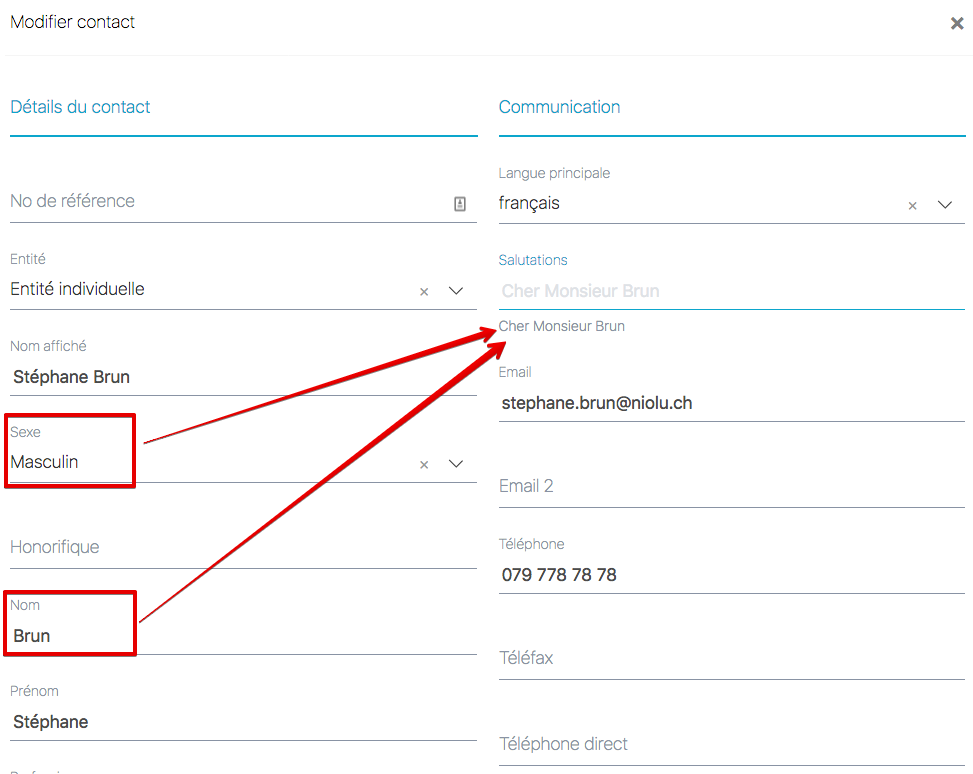
Task: Edit the Téléphone number field
Action: [730, 575]
